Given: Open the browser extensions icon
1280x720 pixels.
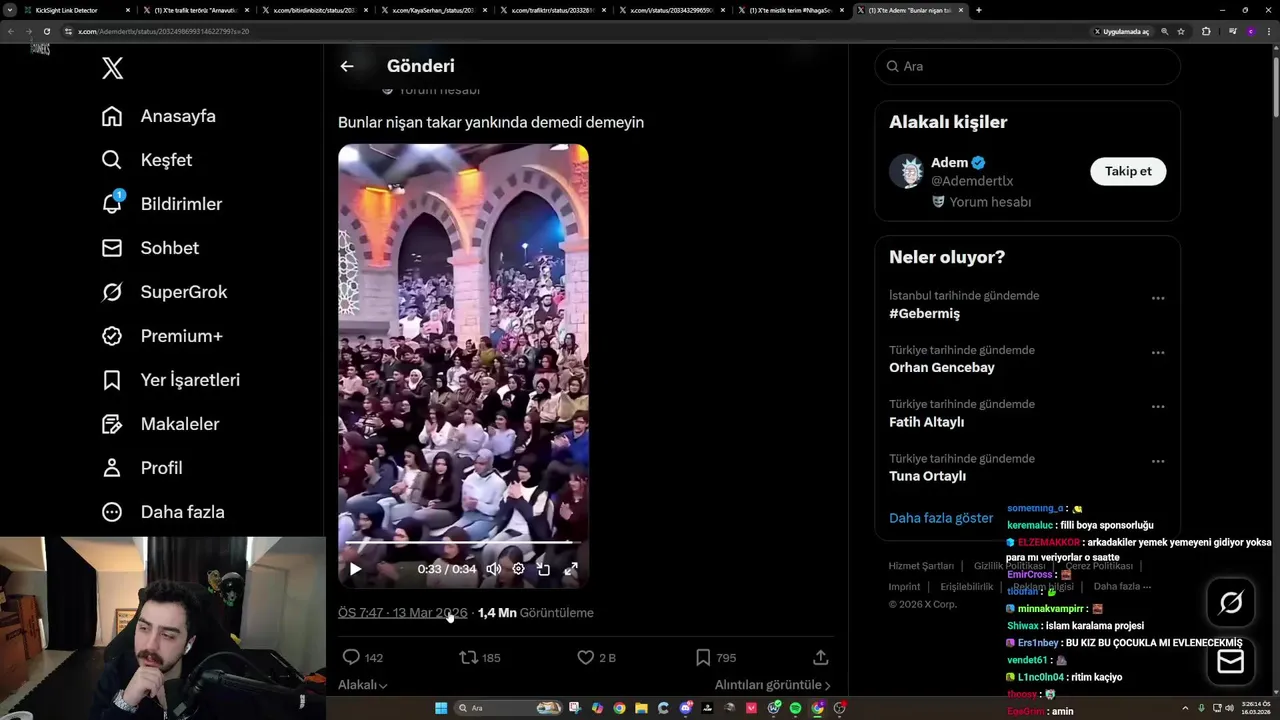Looking at the screenshot, I should (x=1206, y=31).
